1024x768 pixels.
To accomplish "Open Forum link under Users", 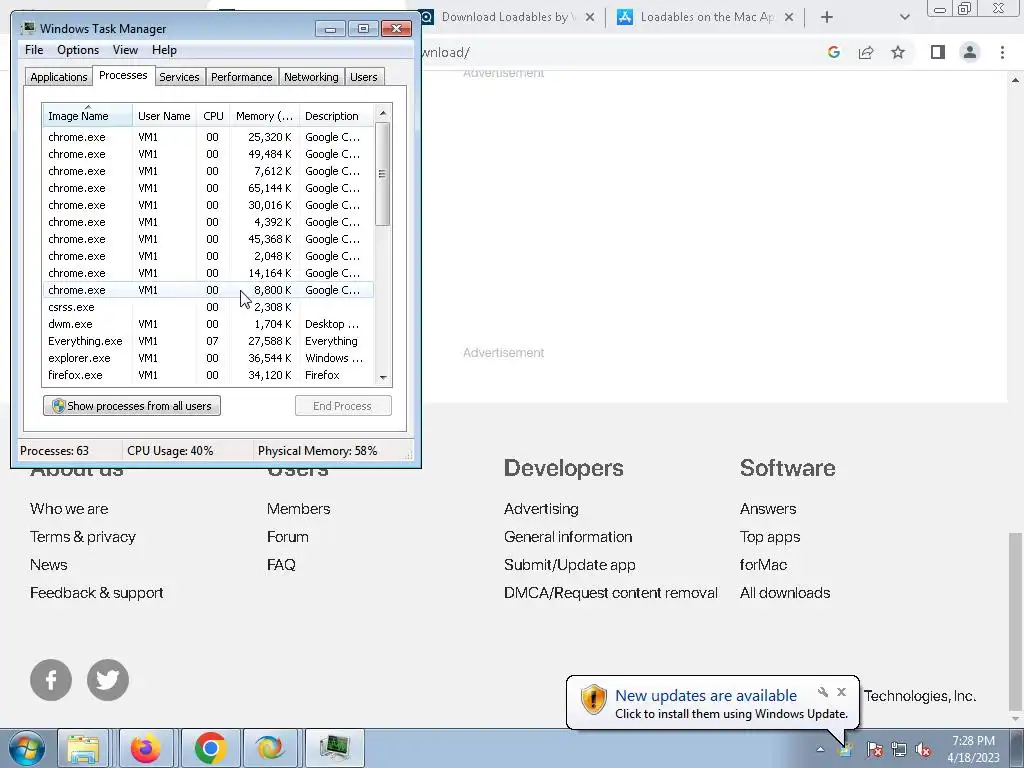I will 287,537.
